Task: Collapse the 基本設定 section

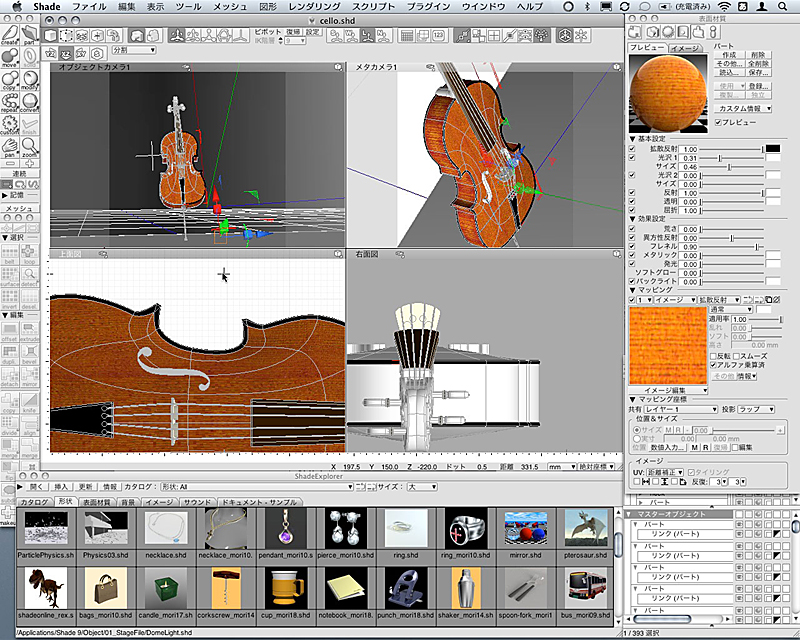Action: 632,138
